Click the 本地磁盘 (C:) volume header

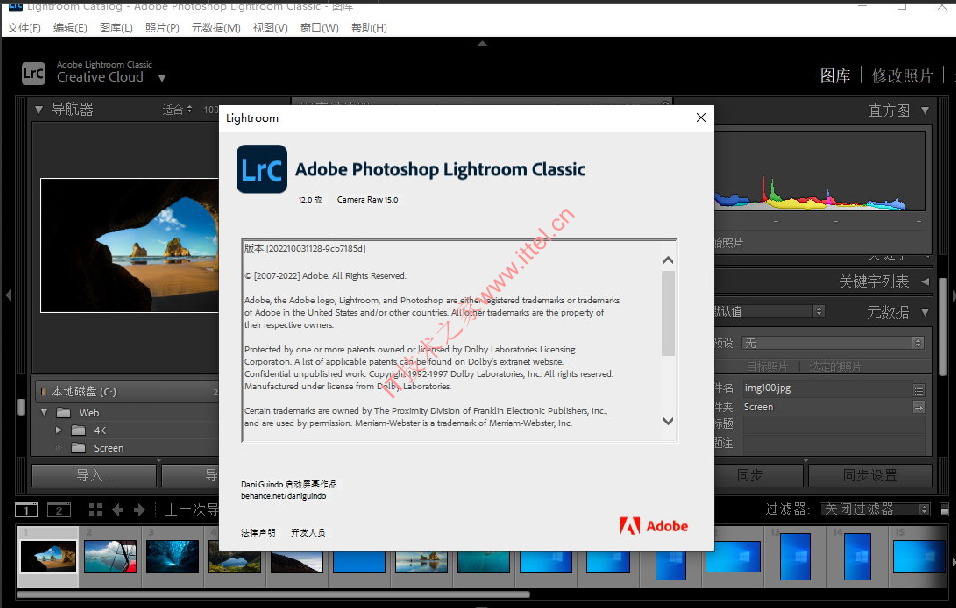click(x=126, y=392)
